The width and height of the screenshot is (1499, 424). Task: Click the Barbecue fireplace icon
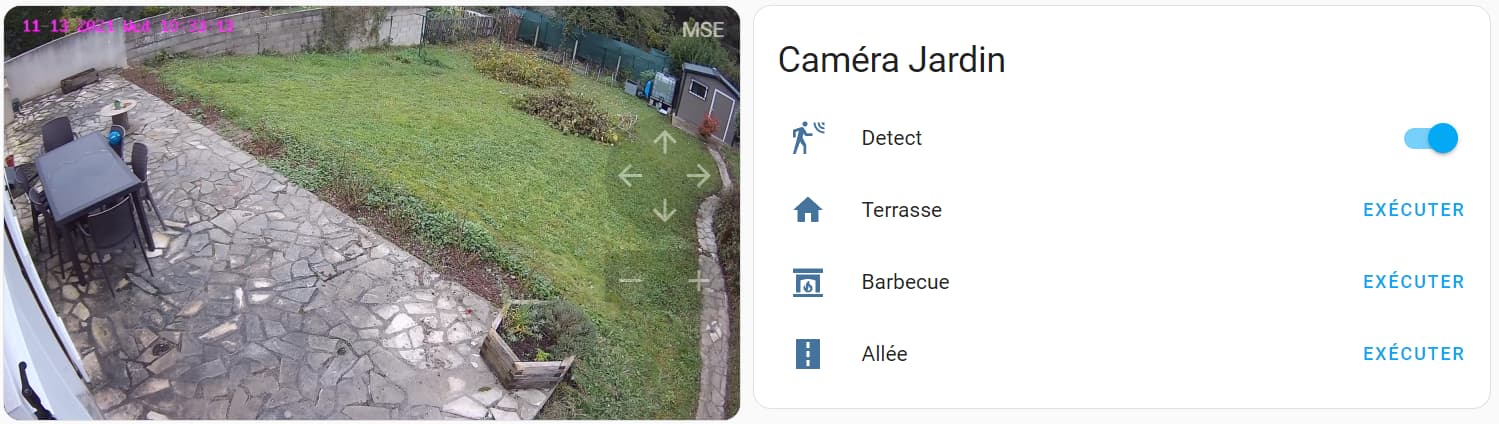(807, 282)
